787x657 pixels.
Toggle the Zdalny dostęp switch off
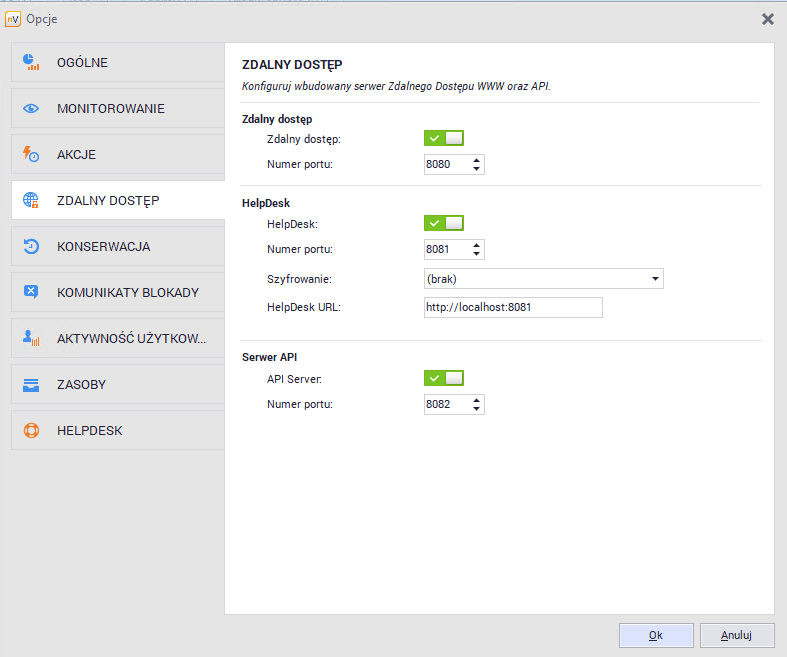tap(444, 138)
